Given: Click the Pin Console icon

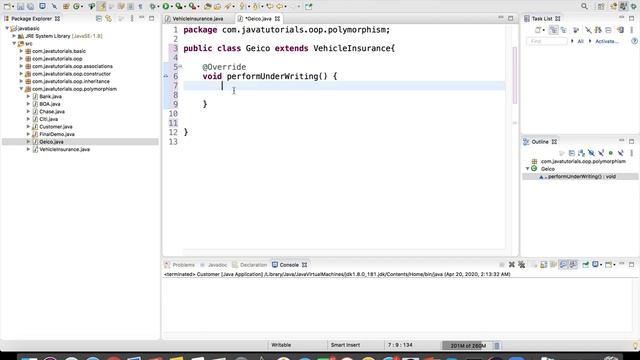Looking at the screenshot, I should point(585,264).
